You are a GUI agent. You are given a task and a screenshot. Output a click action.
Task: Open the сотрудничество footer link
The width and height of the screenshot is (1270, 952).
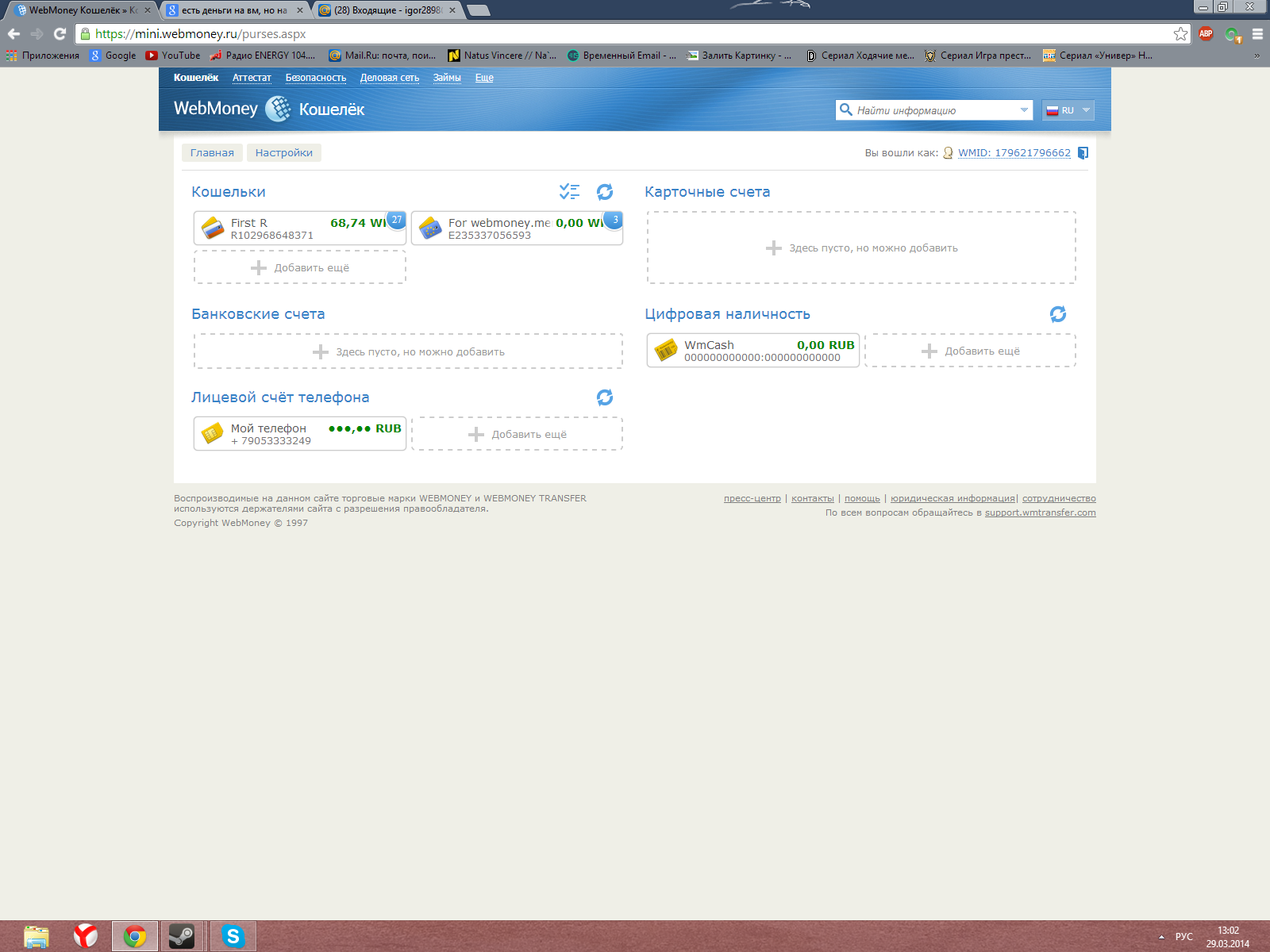[1059, 498]
